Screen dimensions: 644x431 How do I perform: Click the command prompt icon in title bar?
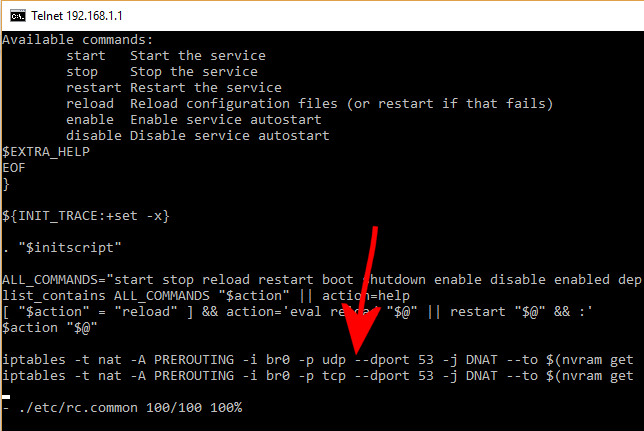18,16
